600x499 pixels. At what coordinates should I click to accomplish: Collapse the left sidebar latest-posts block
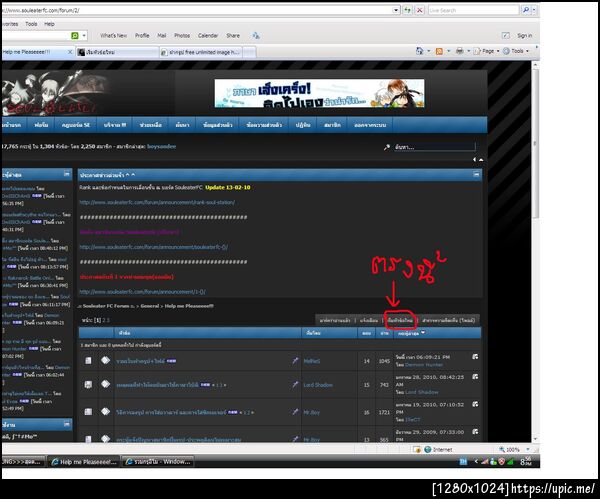(x=67, y=174)
